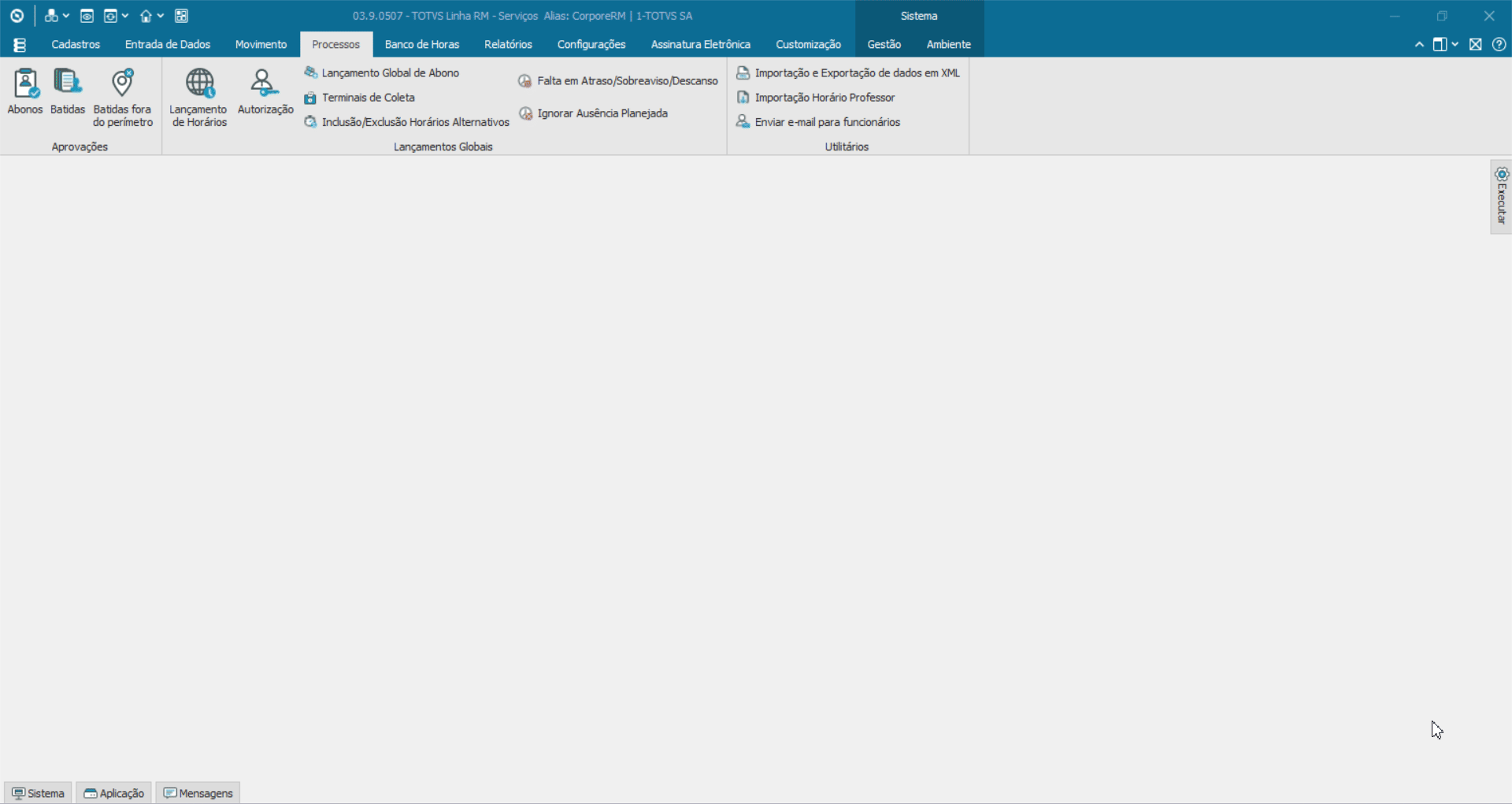Expand the dropdown arrow beside the modules icon
The width and height of the screenshot is (1512, 804).
66,16
